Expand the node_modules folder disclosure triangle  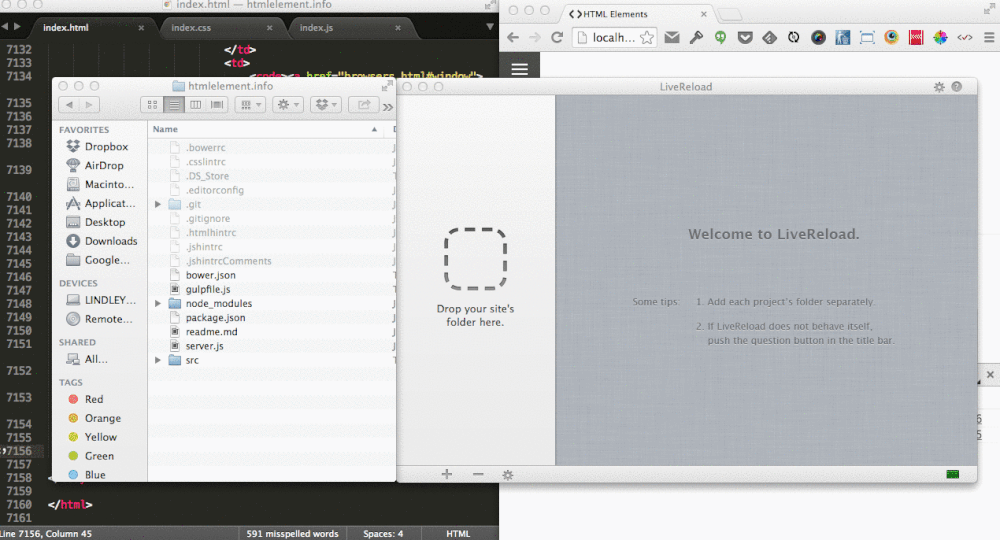(x=158, y=303)
